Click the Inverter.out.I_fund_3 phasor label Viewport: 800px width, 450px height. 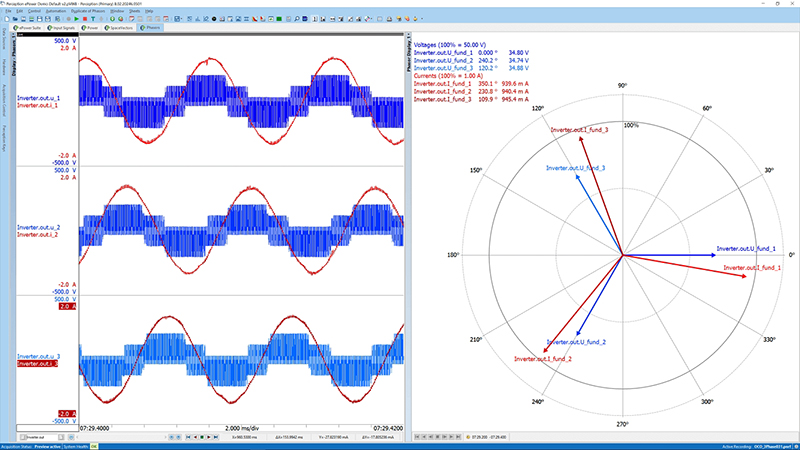click(x=579, y=130)
